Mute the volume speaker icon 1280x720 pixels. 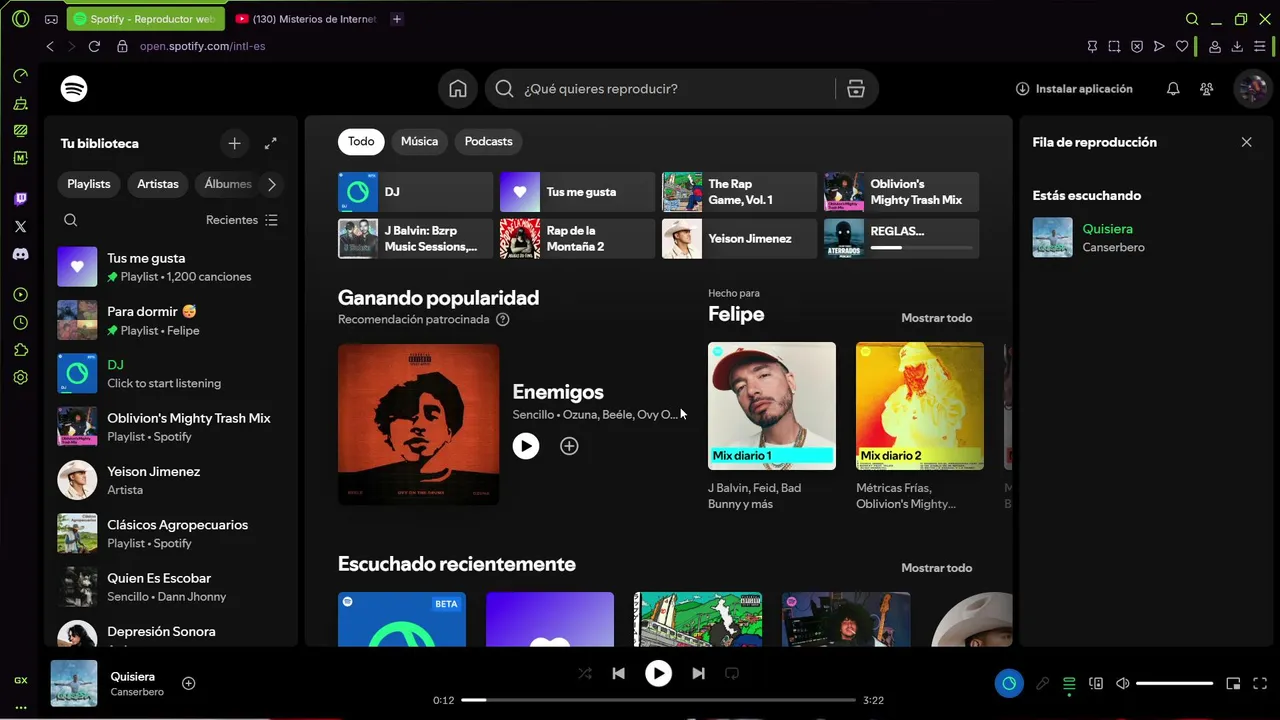pos(1123,684)
